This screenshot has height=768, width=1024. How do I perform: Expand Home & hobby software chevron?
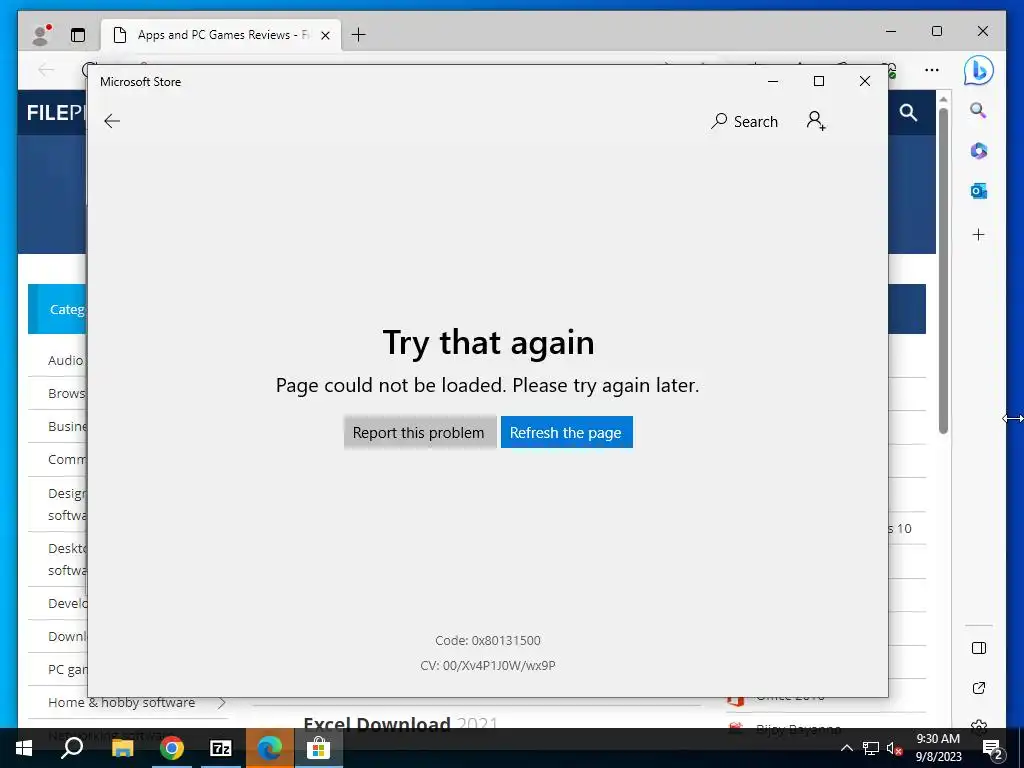[x=221, y=703]
